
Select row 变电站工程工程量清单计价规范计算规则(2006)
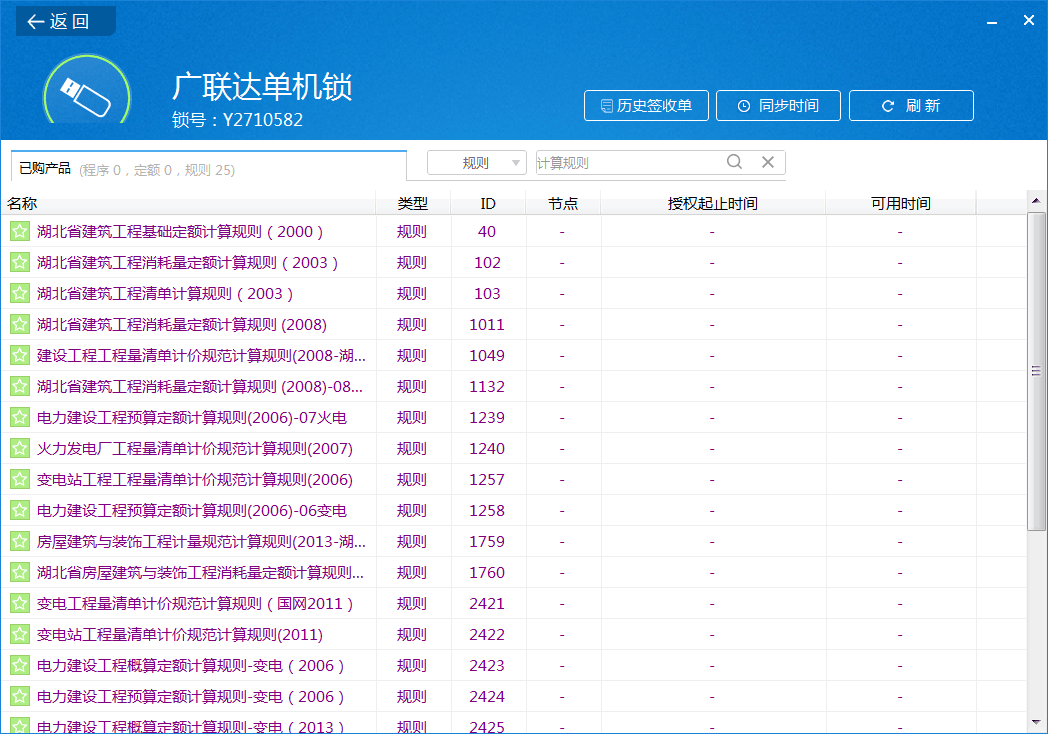513,479
